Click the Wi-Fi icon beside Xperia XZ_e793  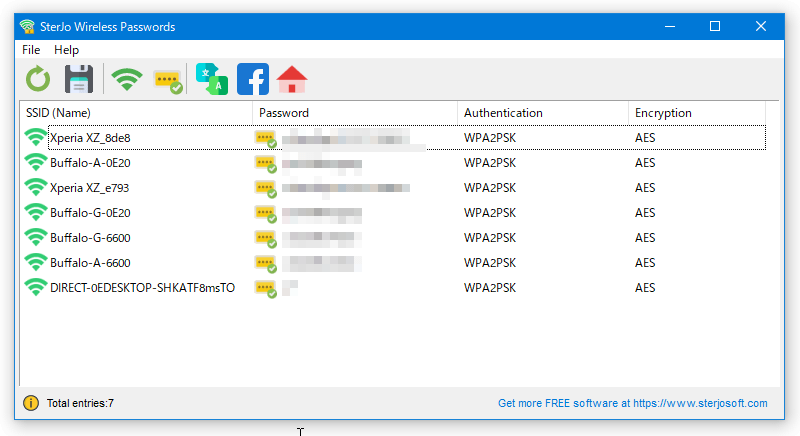pos(36,188)
